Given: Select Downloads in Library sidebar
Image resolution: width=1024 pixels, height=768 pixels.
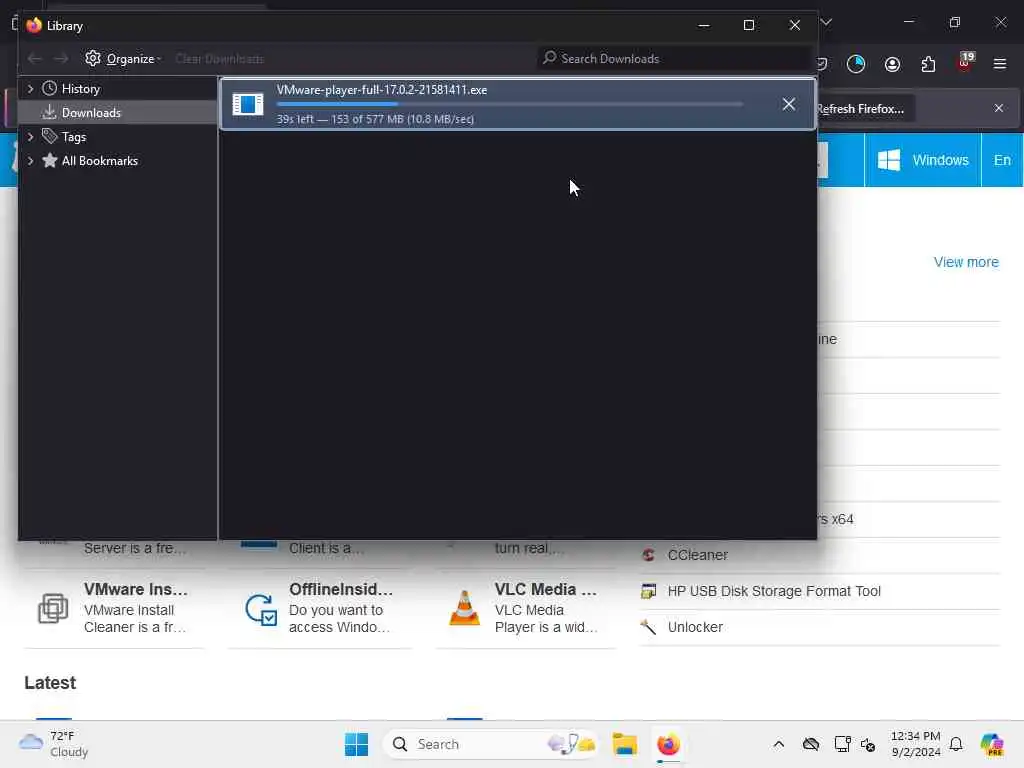Looking at the screenshot, I should tap(91, 113).
